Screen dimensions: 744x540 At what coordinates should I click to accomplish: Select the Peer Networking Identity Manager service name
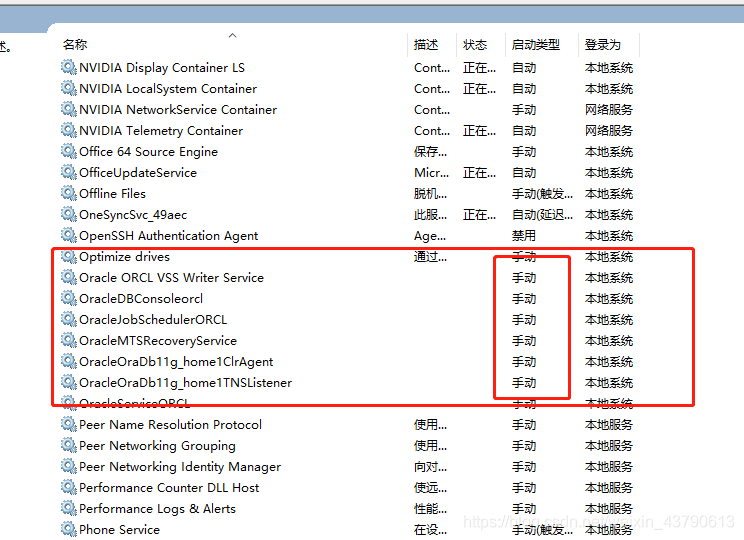[180, 467]
